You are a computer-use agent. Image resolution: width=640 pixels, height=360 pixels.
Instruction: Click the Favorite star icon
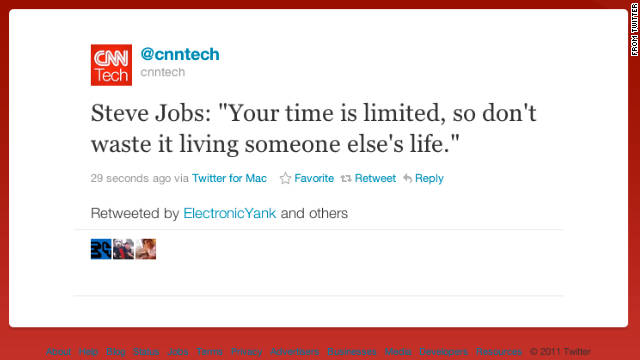285,178
